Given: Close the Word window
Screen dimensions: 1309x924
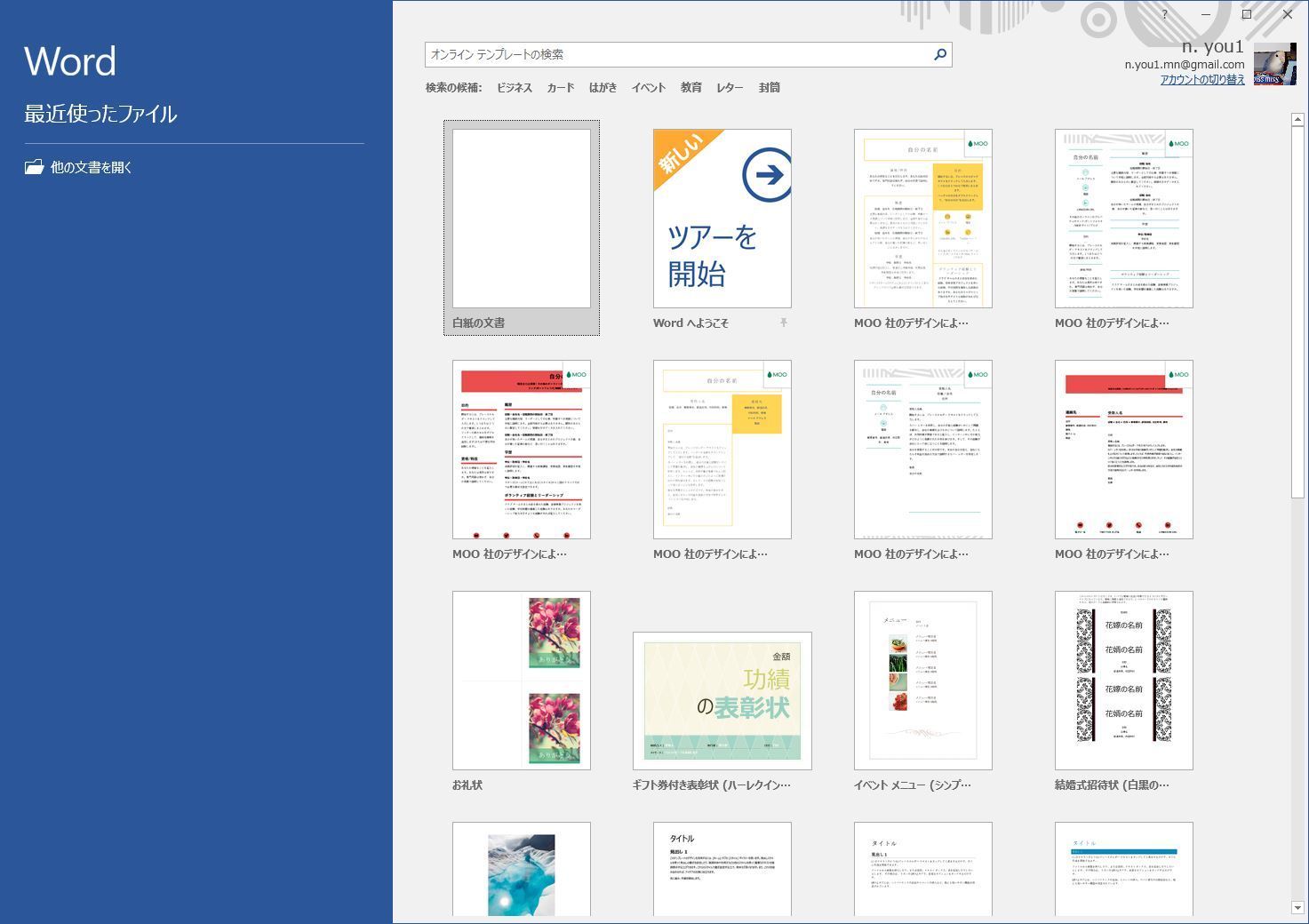Looking at the screenshot, I should point(1287,14).
